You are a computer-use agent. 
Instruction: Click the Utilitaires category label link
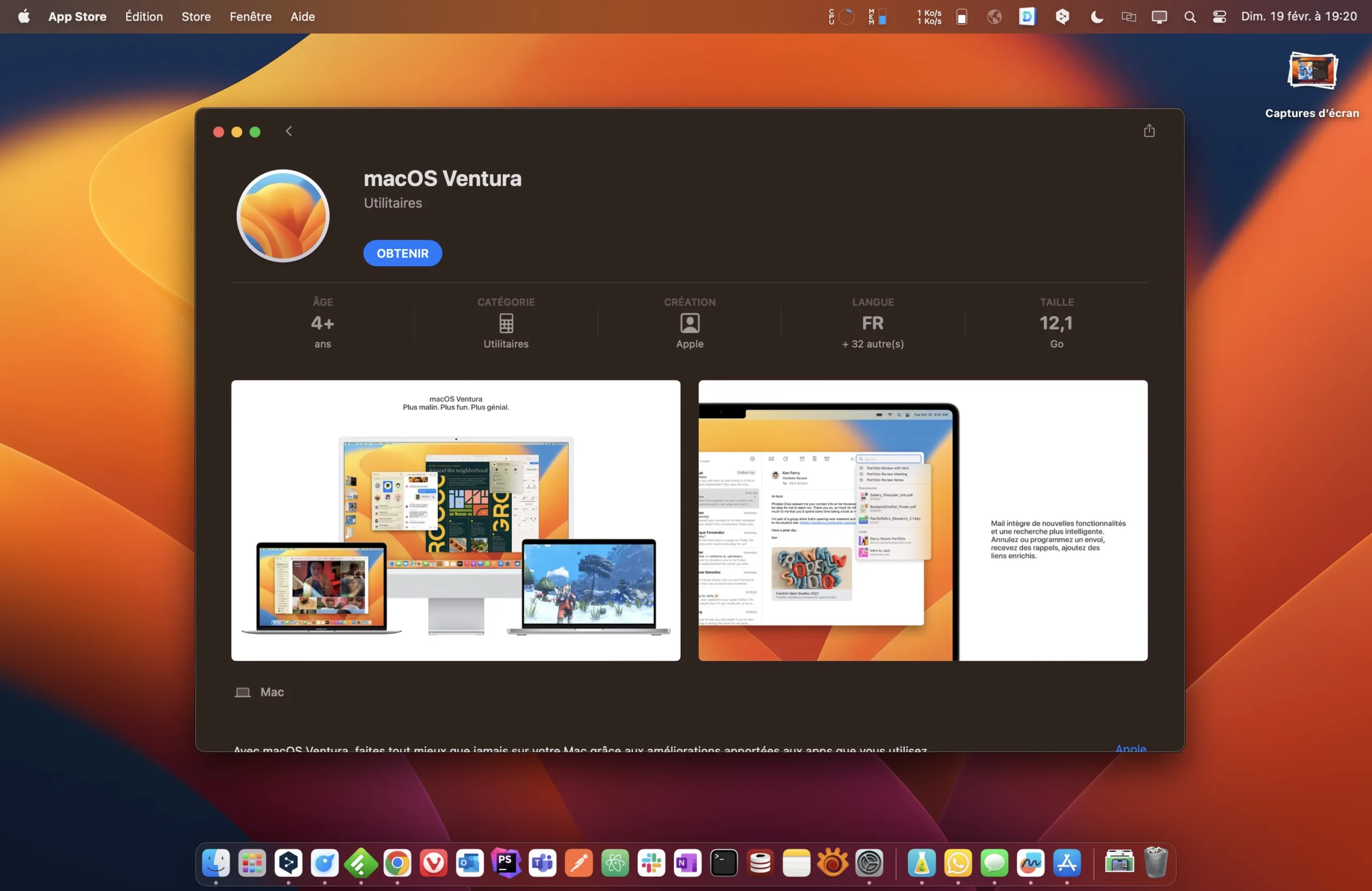pyautogui.click(x=392, y=203)
